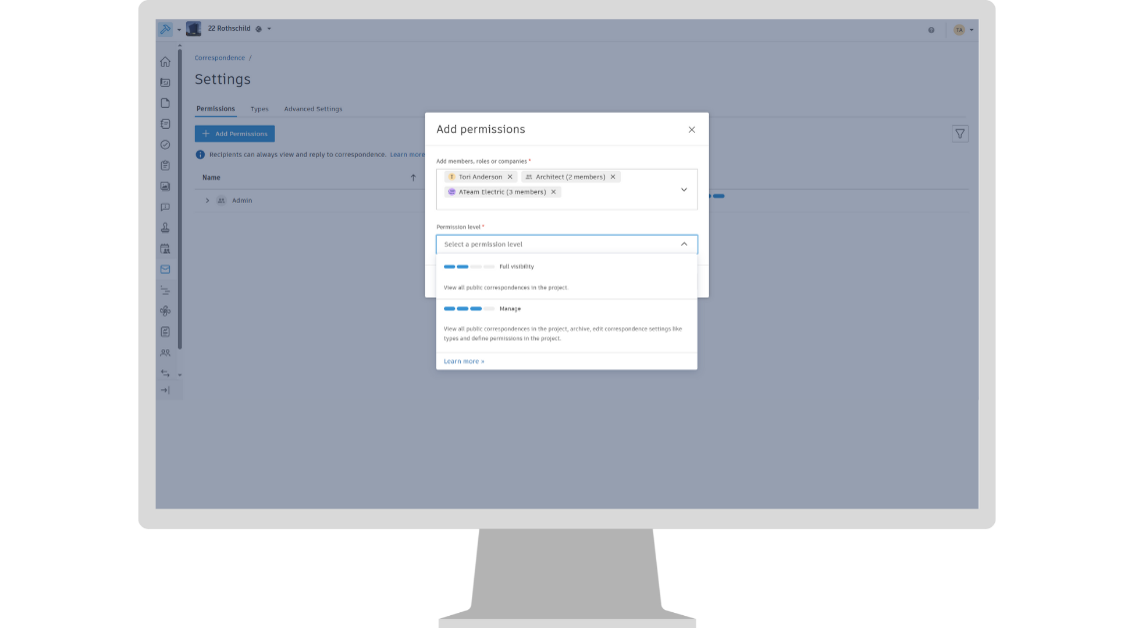Choose the Full visibility permission option
Screen dimensions: 1121x632
(x=566, y=277)
